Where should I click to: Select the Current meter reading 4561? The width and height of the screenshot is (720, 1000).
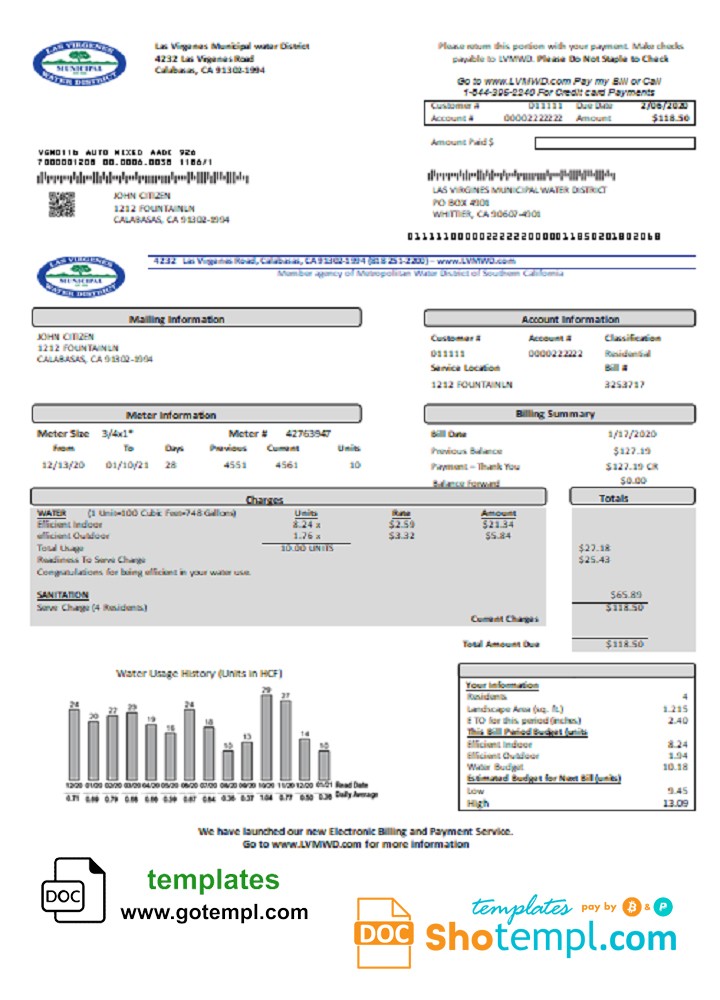click(286, 465)
